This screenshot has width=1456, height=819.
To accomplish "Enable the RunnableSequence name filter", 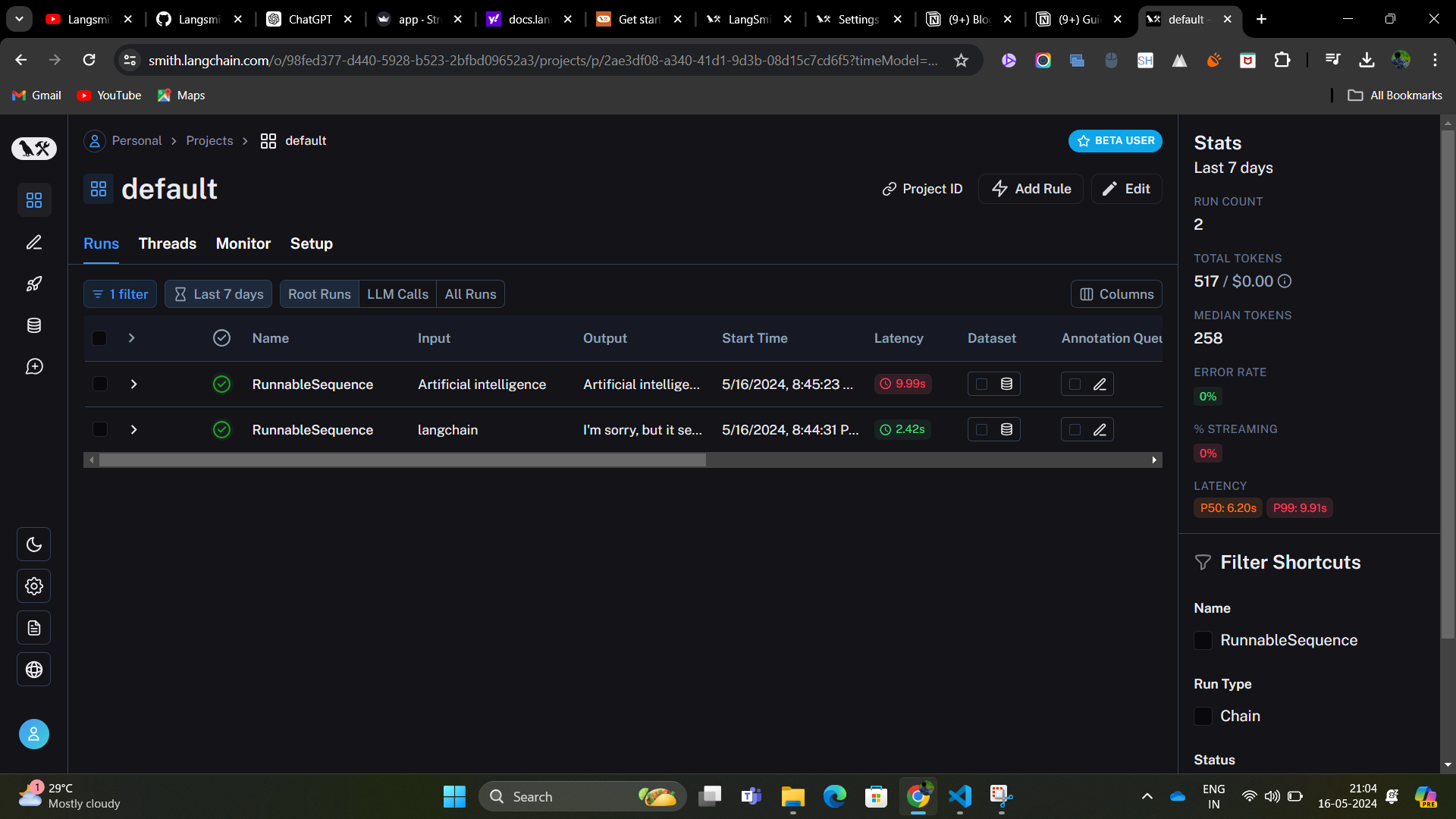I will tap(1203, 641).
